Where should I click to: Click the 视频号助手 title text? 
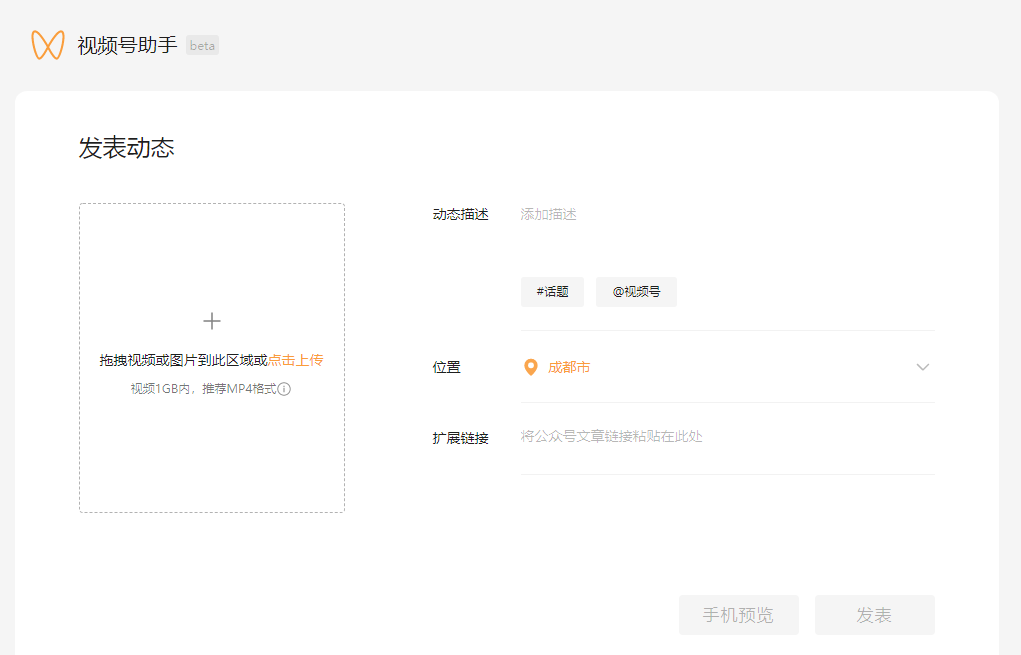point(127,45)
